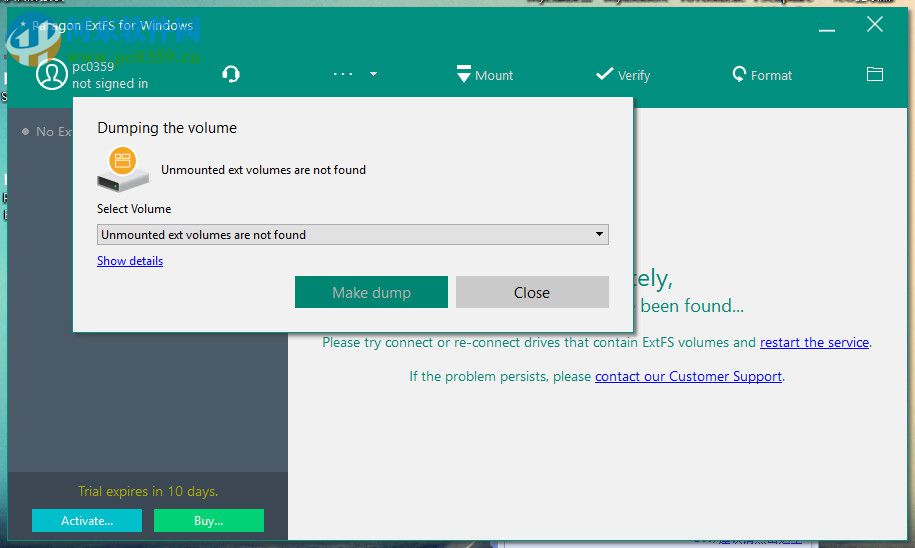The image size is (915, 548).
Task: Open the three-dots more options menu
Action: 343,74
